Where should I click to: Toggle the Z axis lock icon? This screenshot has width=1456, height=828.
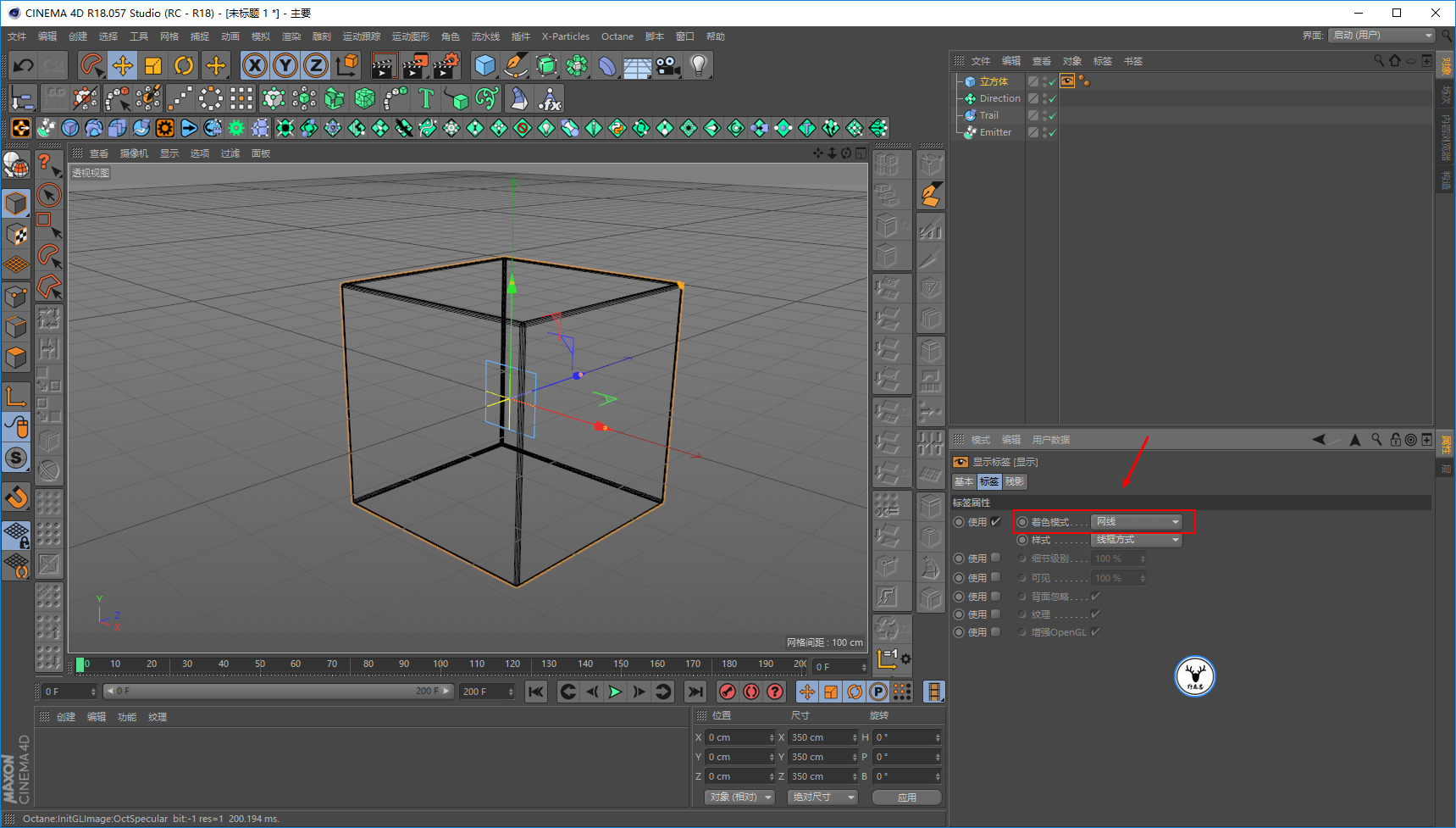[x=316, y=65]
